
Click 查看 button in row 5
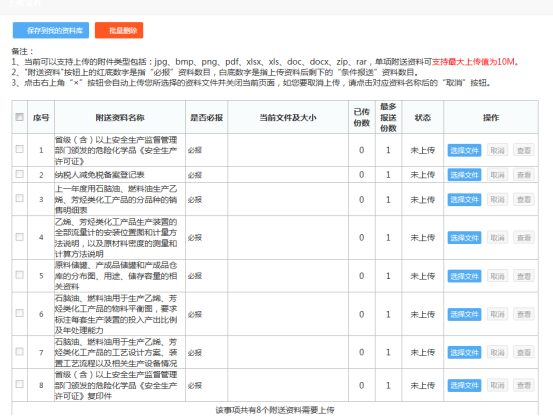tap(524, 276)
